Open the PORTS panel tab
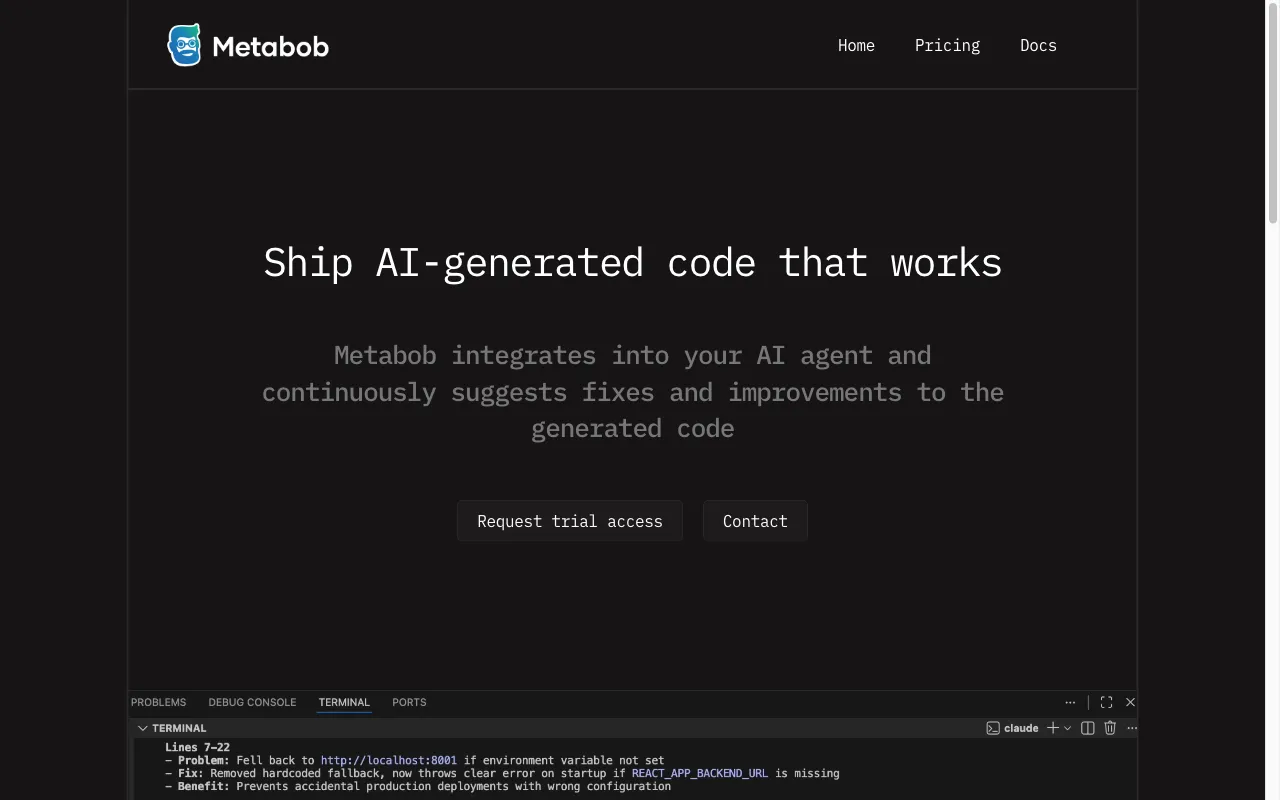 [x=409, y=702]
